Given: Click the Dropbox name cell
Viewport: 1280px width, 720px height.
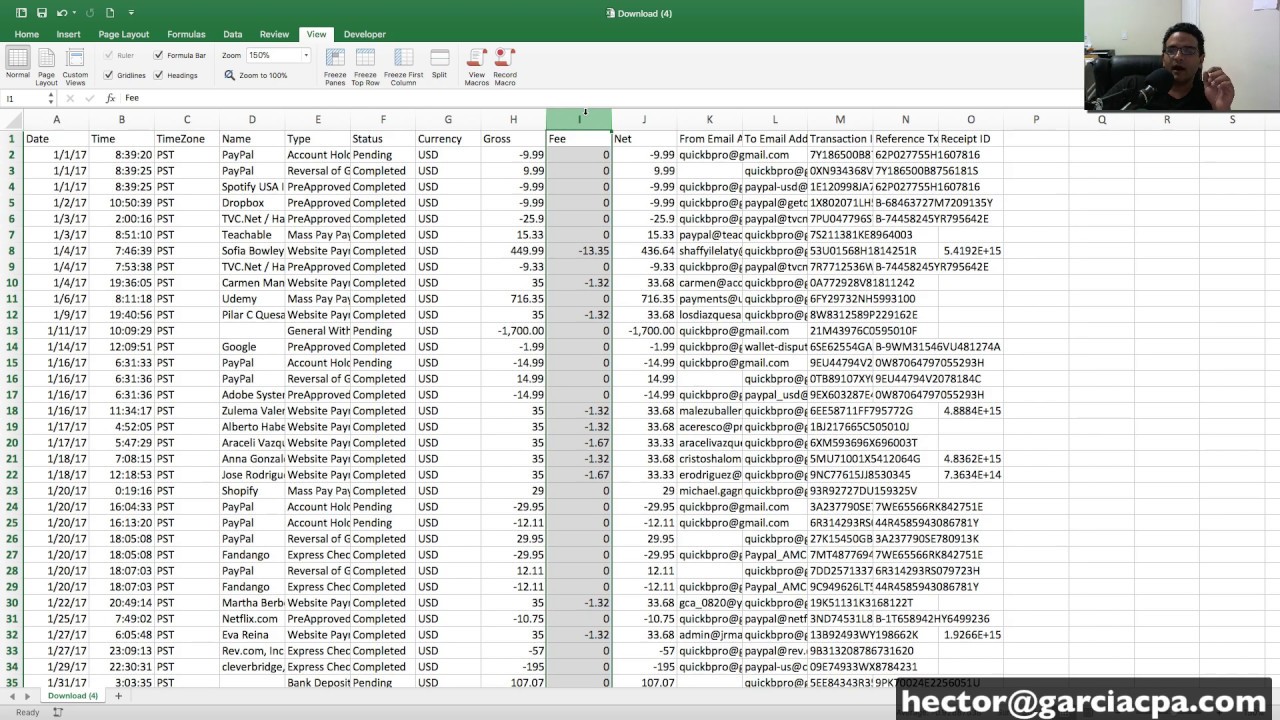Looking at the screenshot, I should [252, 203].
